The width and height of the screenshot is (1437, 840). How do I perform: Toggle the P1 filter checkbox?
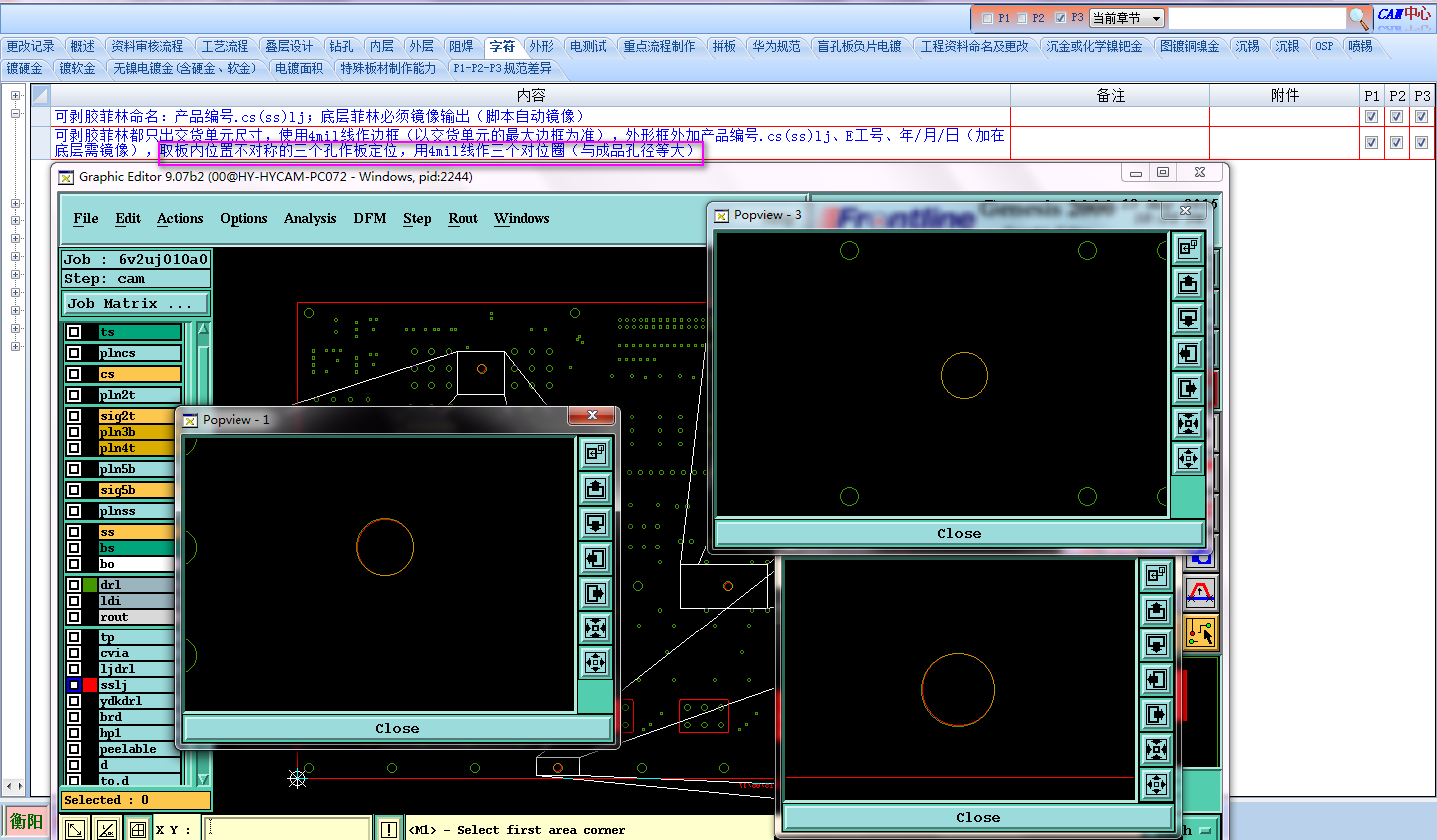(988, 18)
